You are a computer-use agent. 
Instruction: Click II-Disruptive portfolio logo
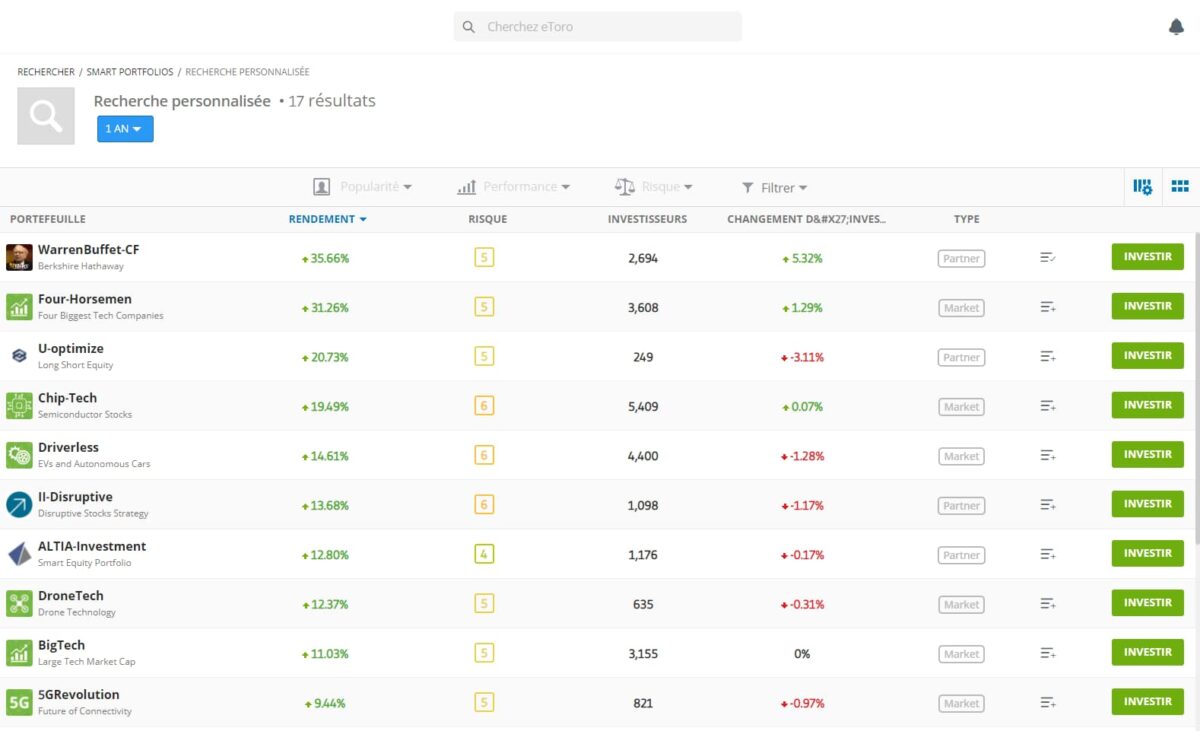click(19, 504)
